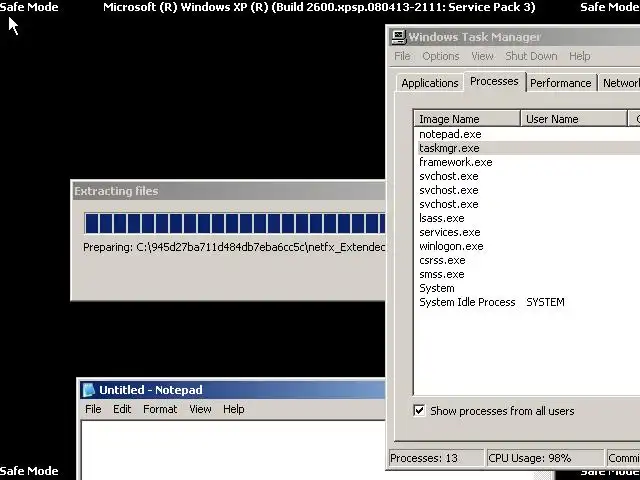Open Task Manager File menu
This screenshot has height=480, width=640.
(402, 56)
